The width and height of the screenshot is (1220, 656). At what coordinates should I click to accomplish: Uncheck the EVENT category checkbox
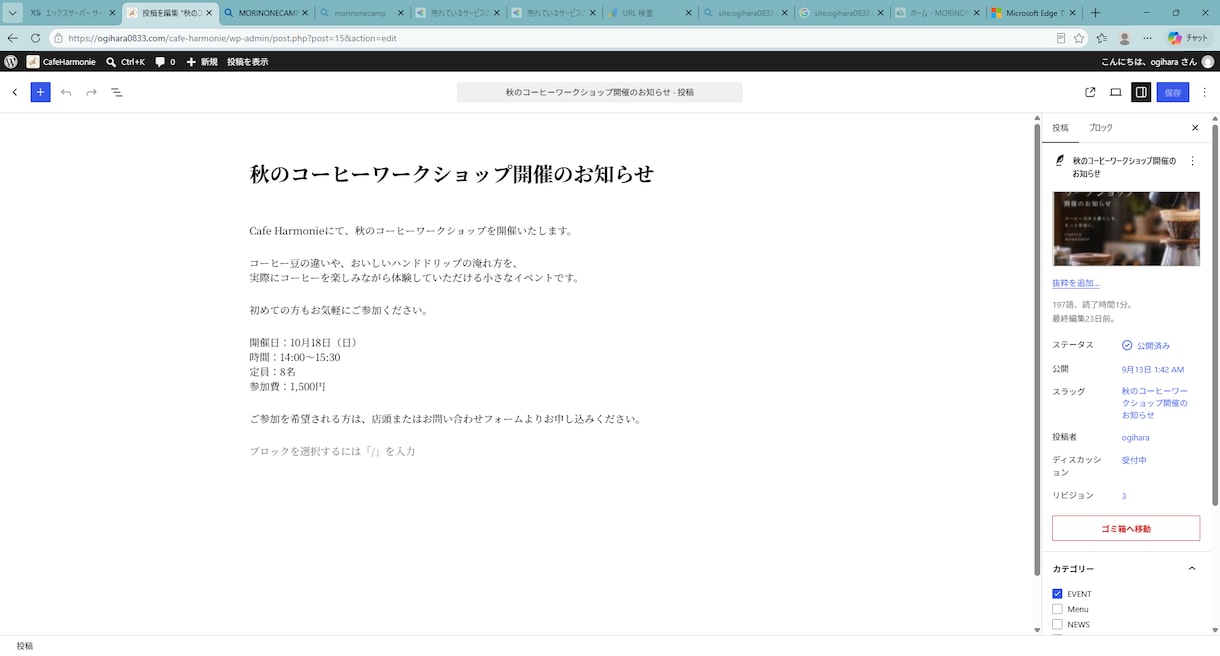[x=1057, y=594]
